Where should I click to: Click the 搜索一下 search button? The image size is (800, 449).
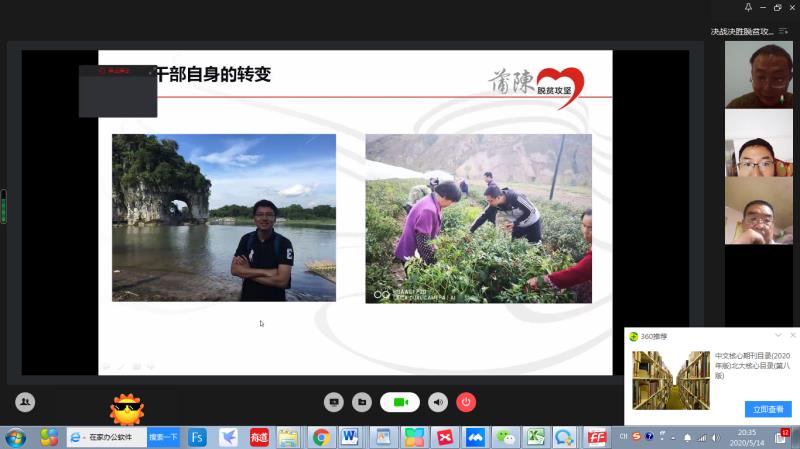163,437
